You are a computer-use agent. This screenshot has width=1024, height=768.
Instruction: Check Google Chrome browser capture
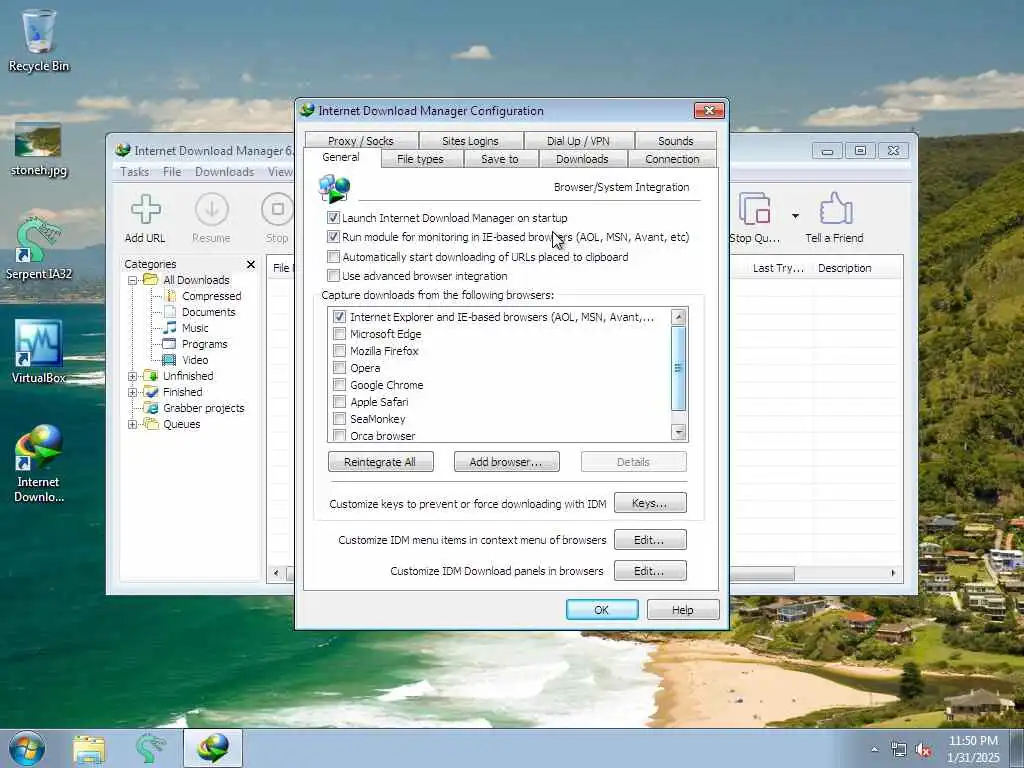coord(339,385)
